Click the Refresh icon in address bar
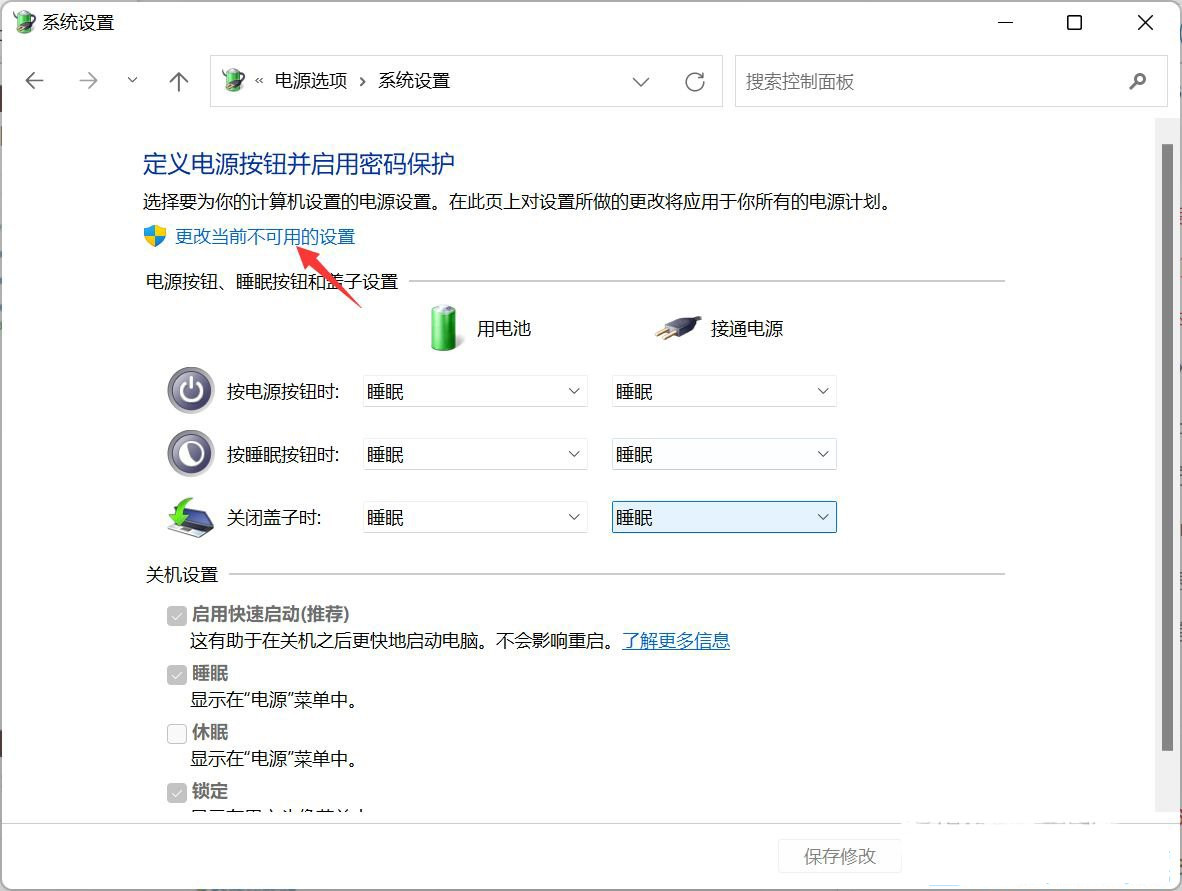1182x891 pixels. 695,82
